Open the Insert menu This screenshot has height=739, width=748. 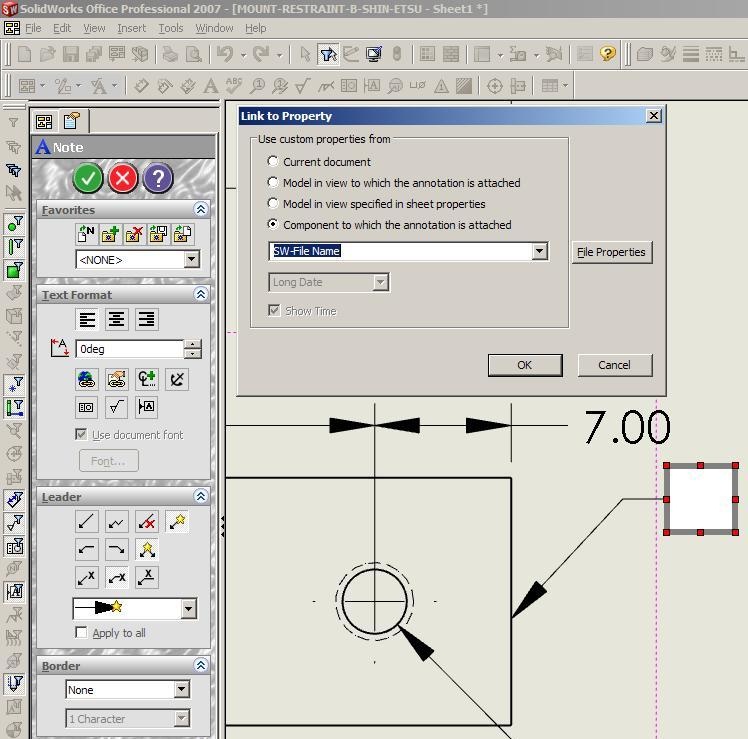tap(131, 28)
